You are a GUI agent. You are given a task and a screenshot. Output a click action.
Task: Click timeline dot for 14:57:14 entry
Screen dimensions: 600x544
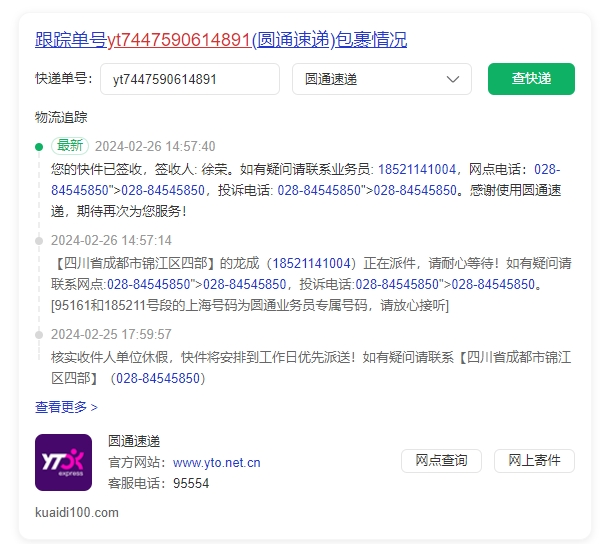point(39,241)
